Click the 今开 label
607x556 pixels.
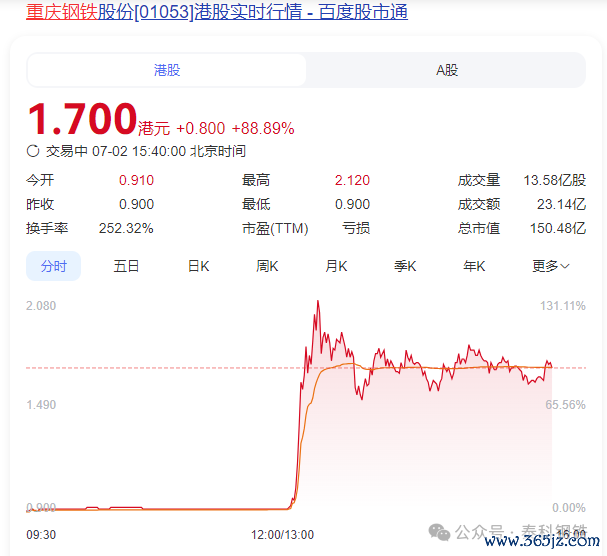[40, 180]
